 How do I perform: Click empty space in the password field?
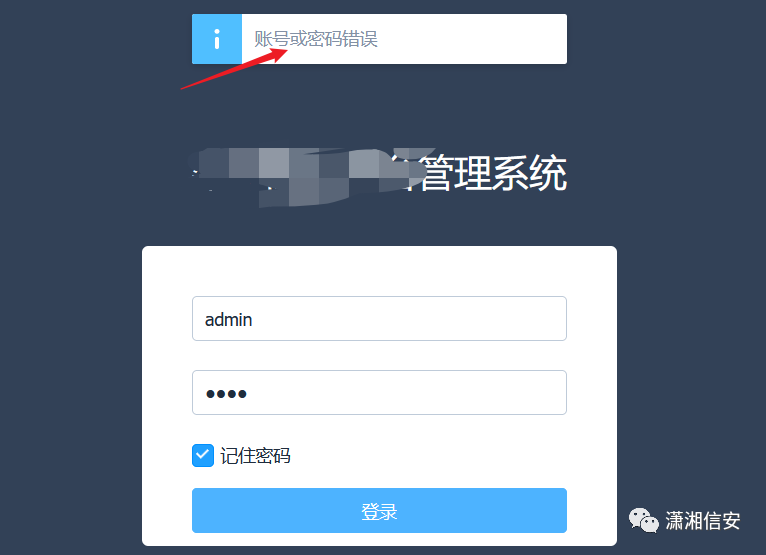click(405, 393)
